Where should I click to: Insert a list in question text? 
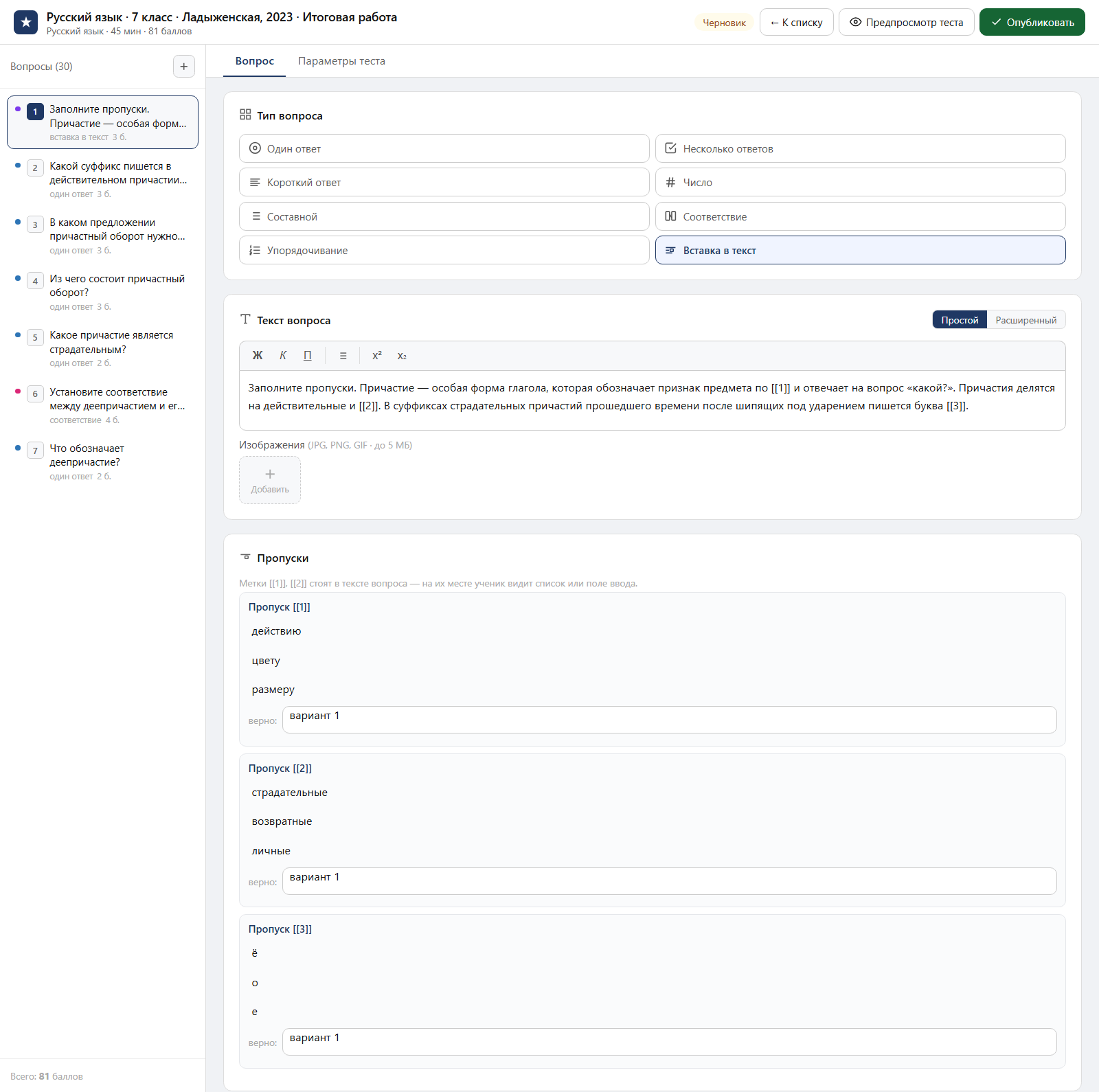pos(343,356)
